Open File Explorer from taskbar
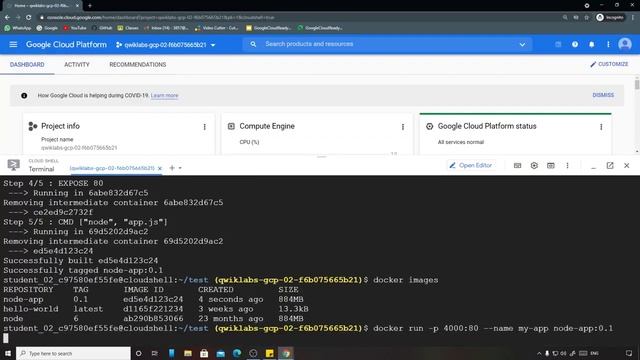 188,353
